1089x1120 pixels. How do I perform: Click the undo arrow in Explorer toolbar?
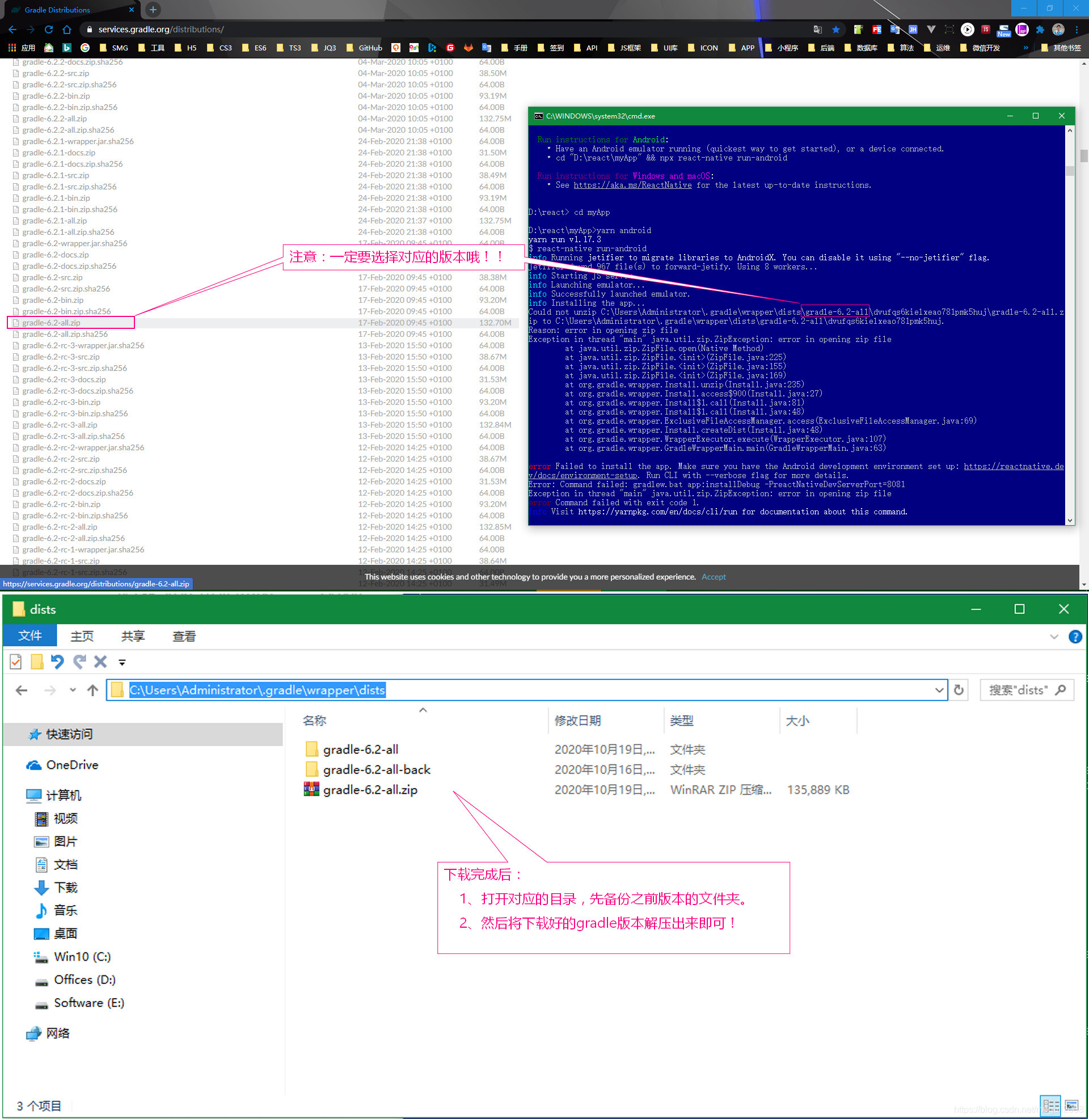point(57,662)
